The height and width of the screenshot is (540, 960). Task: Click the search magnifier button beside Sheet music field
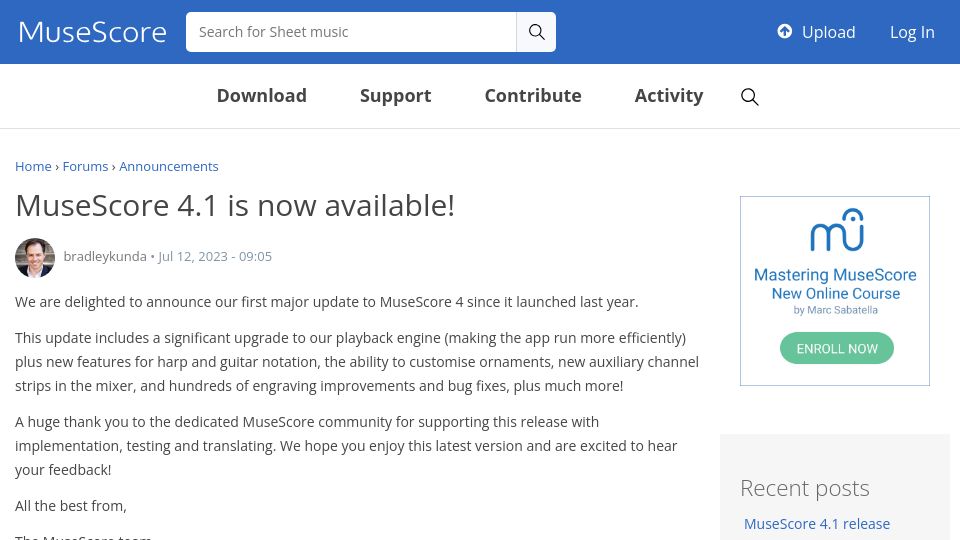536,32
